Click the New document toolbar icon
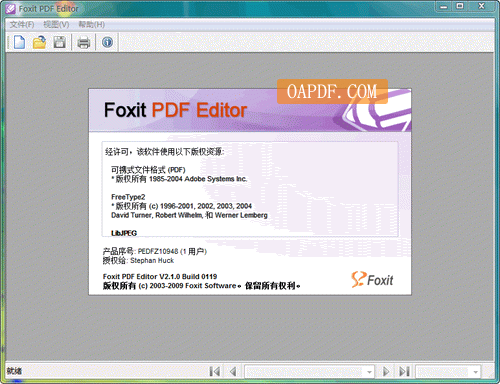 click(19, 42)
